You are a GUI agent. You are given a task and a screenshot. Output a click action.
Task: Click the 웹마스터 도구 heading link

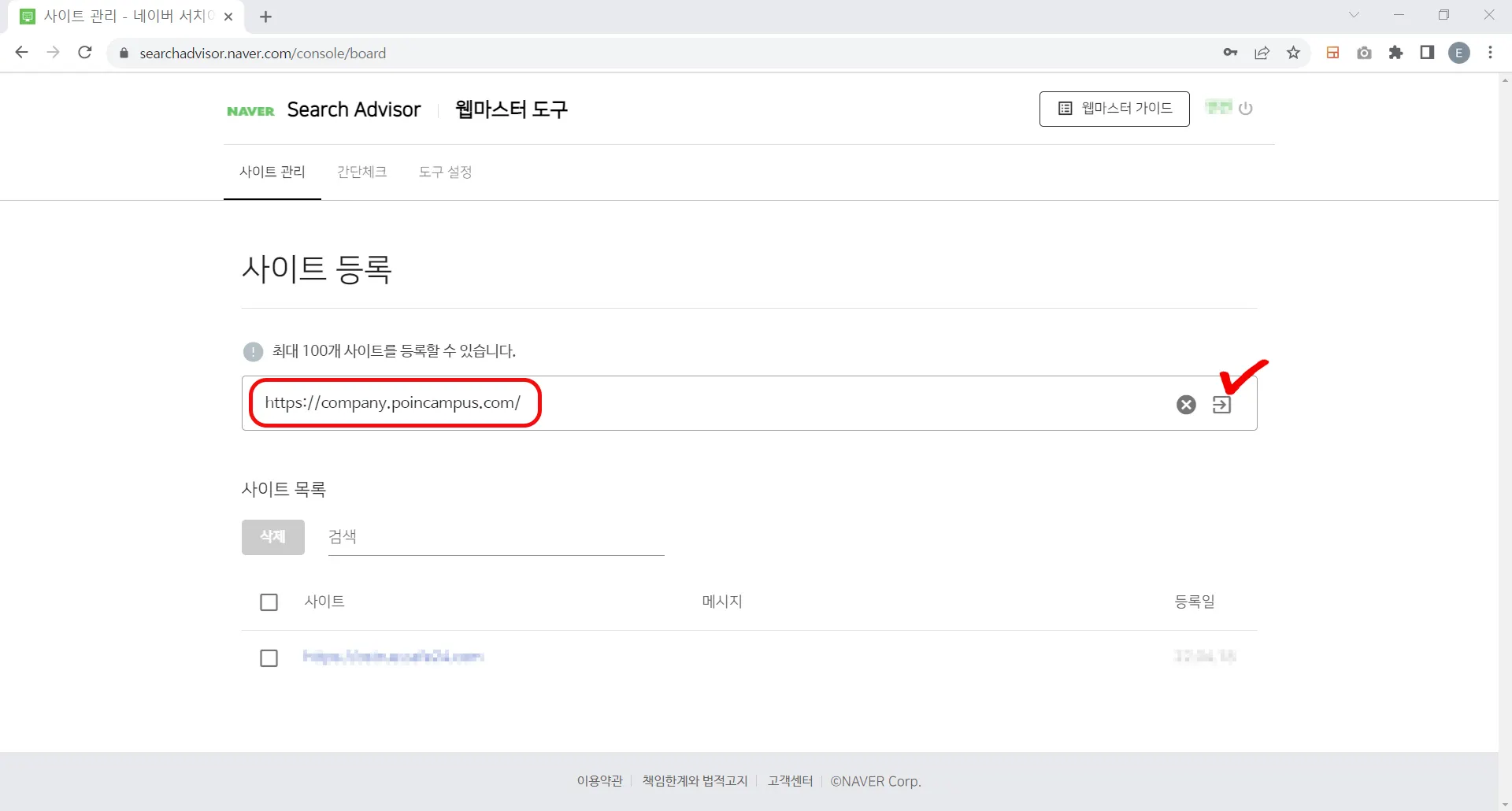511,109
